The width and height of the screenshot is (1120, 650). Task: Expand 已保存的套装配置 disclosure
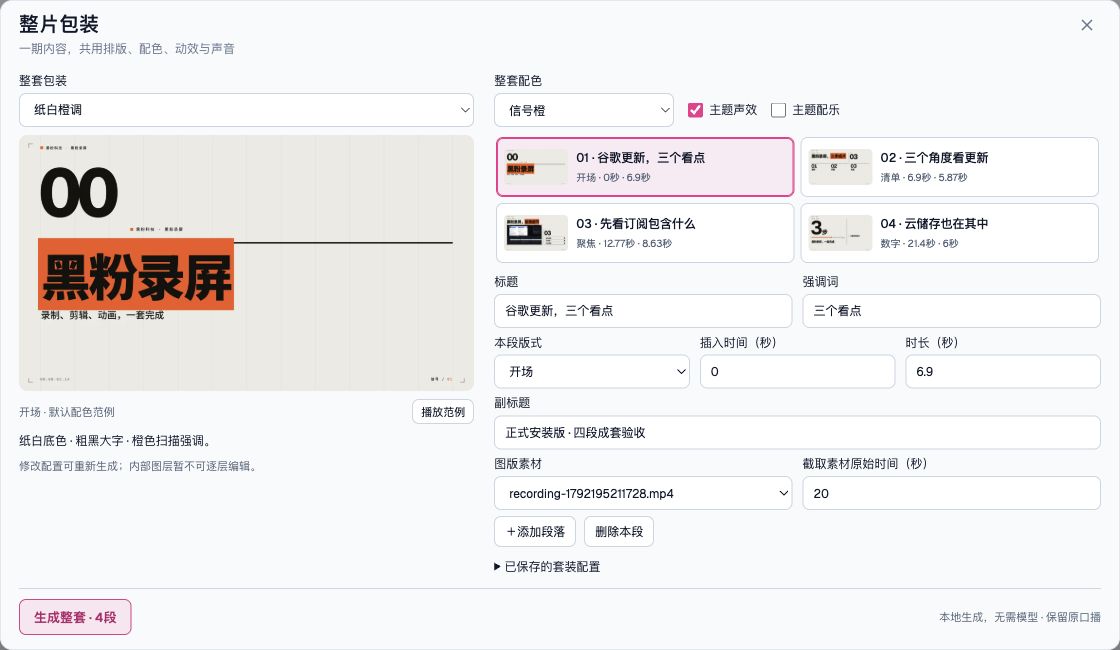point(547,566)
